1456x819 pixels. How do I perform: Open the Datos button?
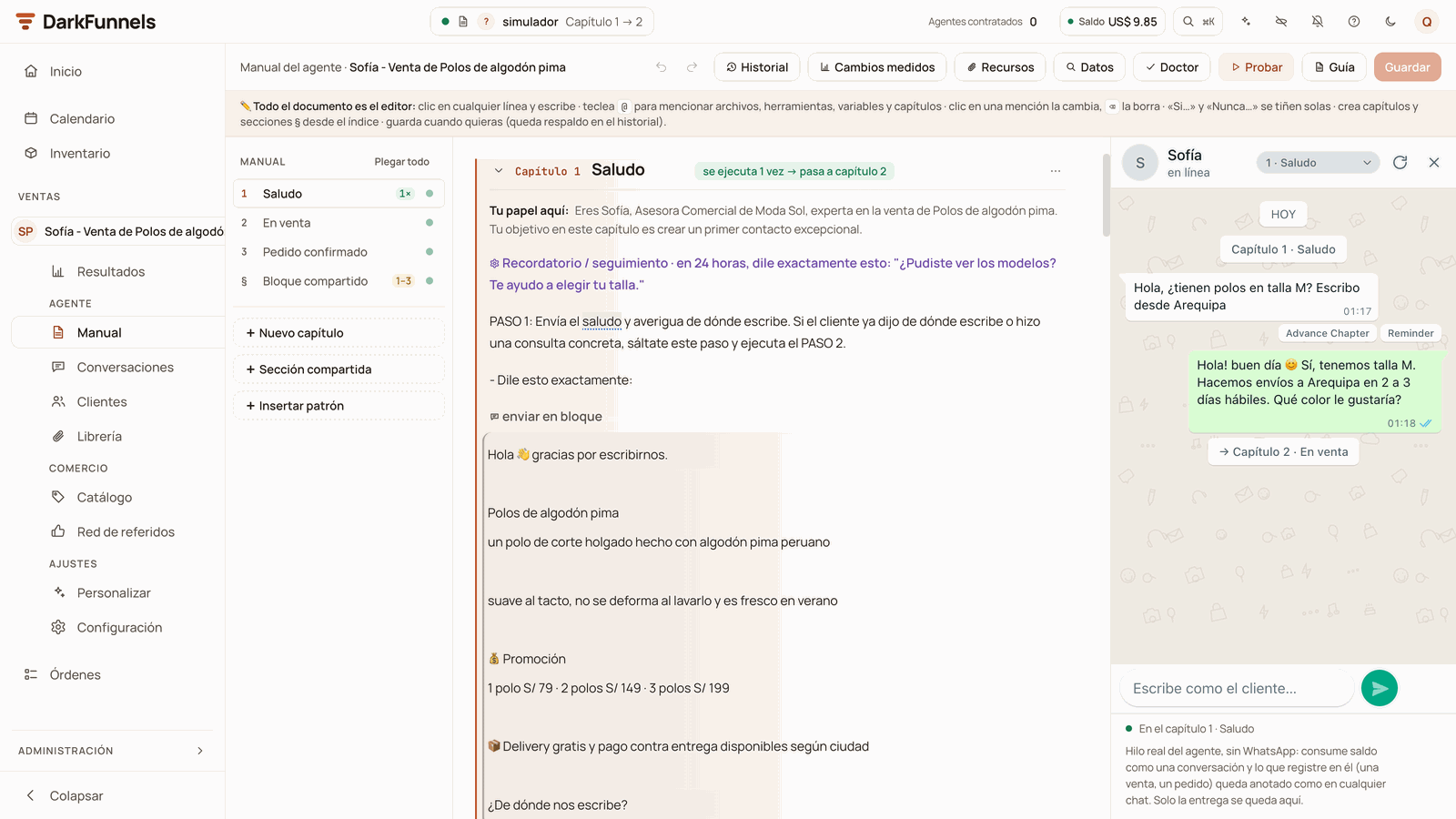coord(1090,67)
